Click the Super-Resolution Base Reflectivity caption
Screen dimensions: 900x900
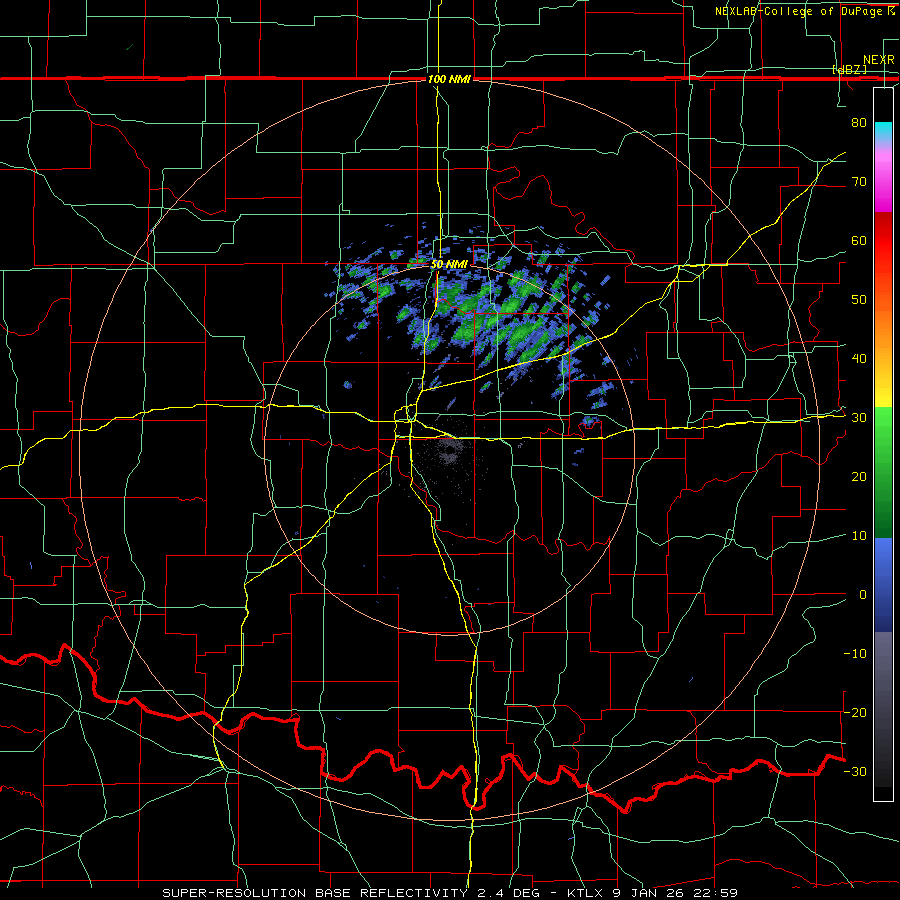pyautogui.click(x=450, y=893)
